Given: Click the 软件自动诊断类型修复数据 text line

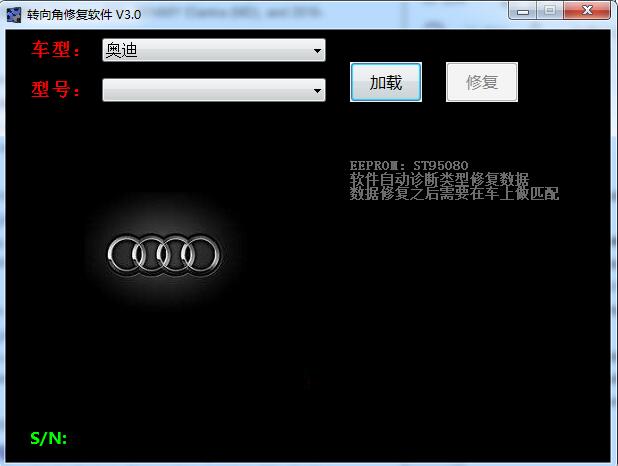Looking at the screenshot, I should 439,179.
